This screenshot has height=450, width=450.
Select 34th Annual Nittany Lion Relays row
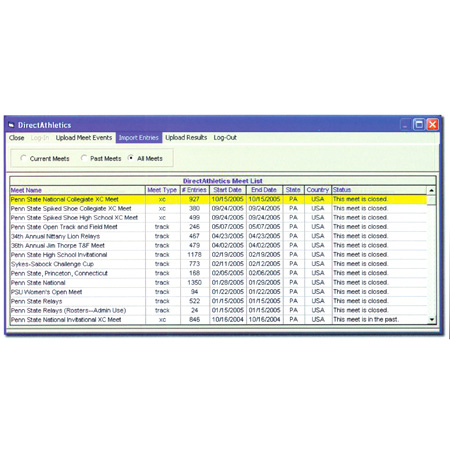pos(218,236)
